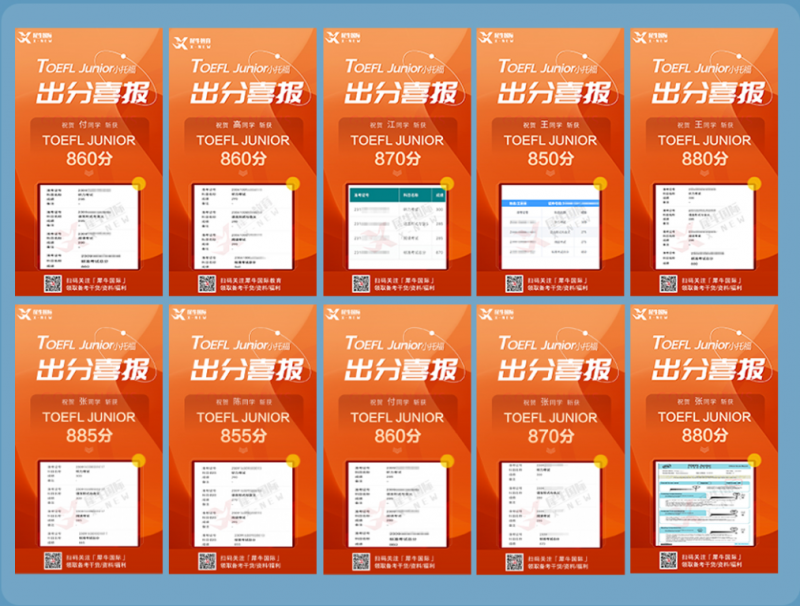Open the score report on 高同学's 860分 poster
Image resolution: width=800 pixels, height=606 pixels.
[243, 227]
